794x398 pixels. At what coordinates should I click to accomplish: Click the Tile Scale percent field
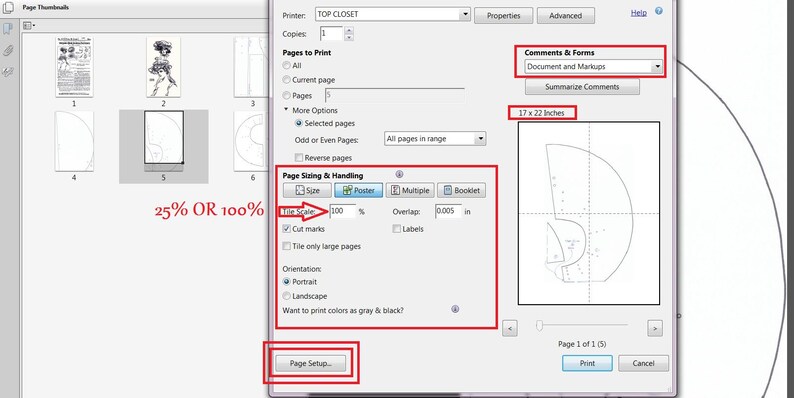point(343,211)
